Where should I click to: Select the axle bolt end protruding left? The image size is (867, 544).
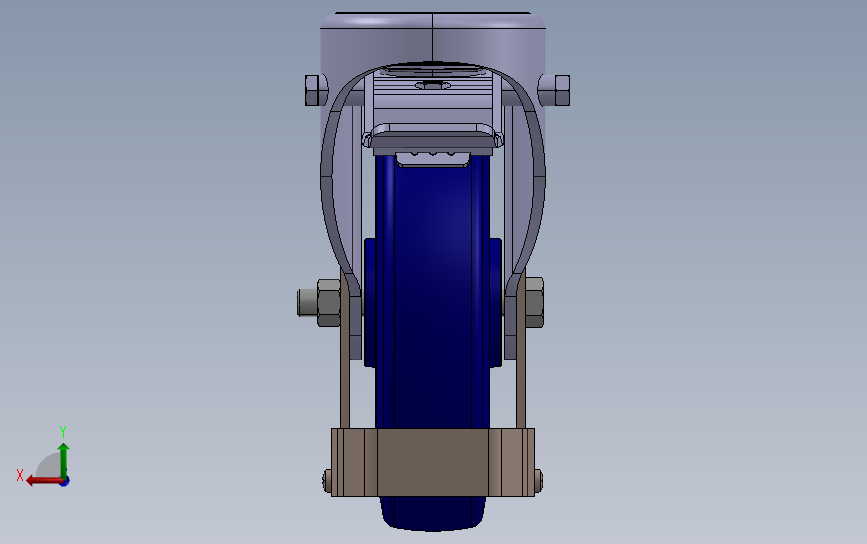[307, 302]
